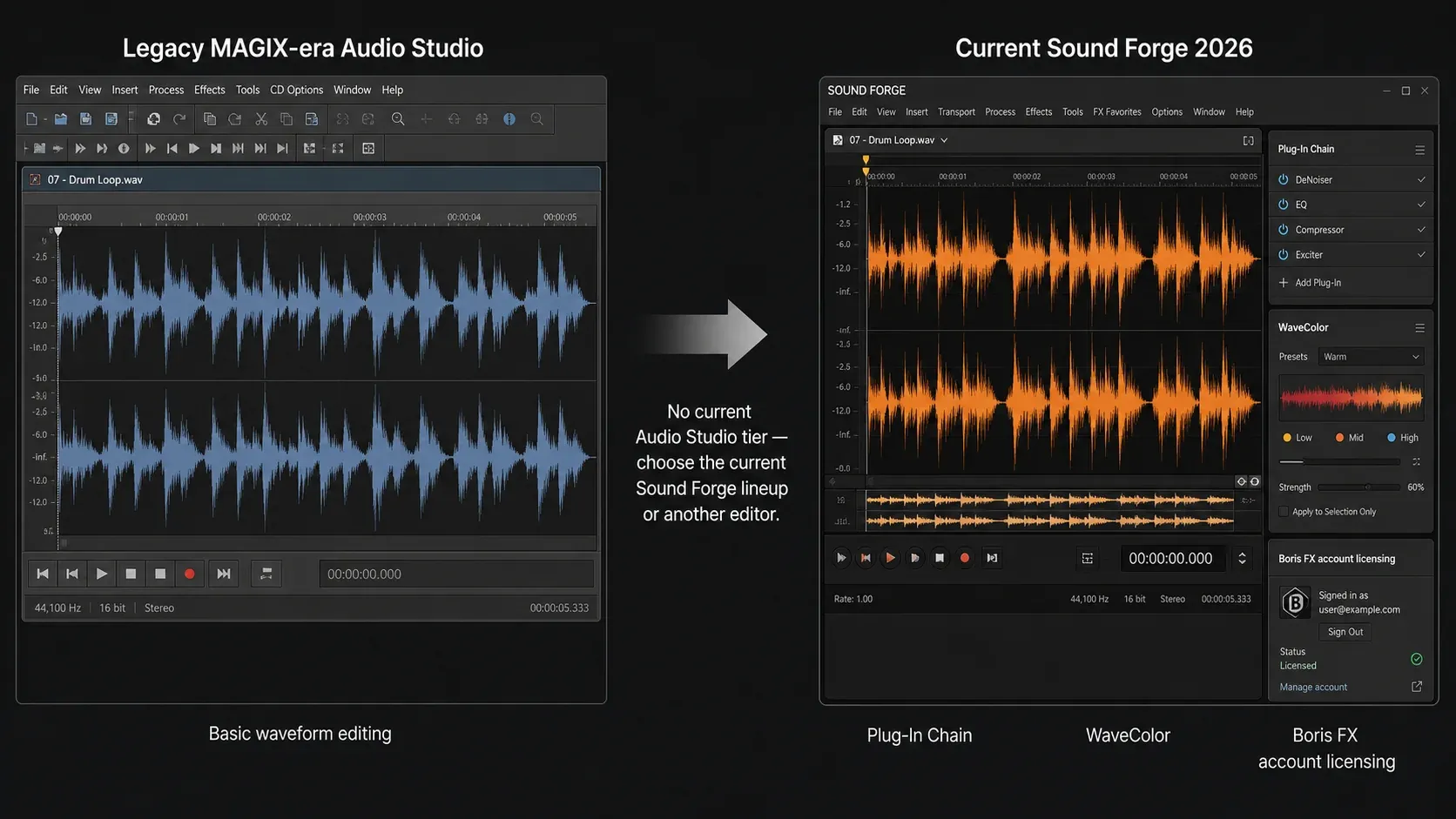Open CD Options menu in legacy Audio Studio

pos(296,90)
